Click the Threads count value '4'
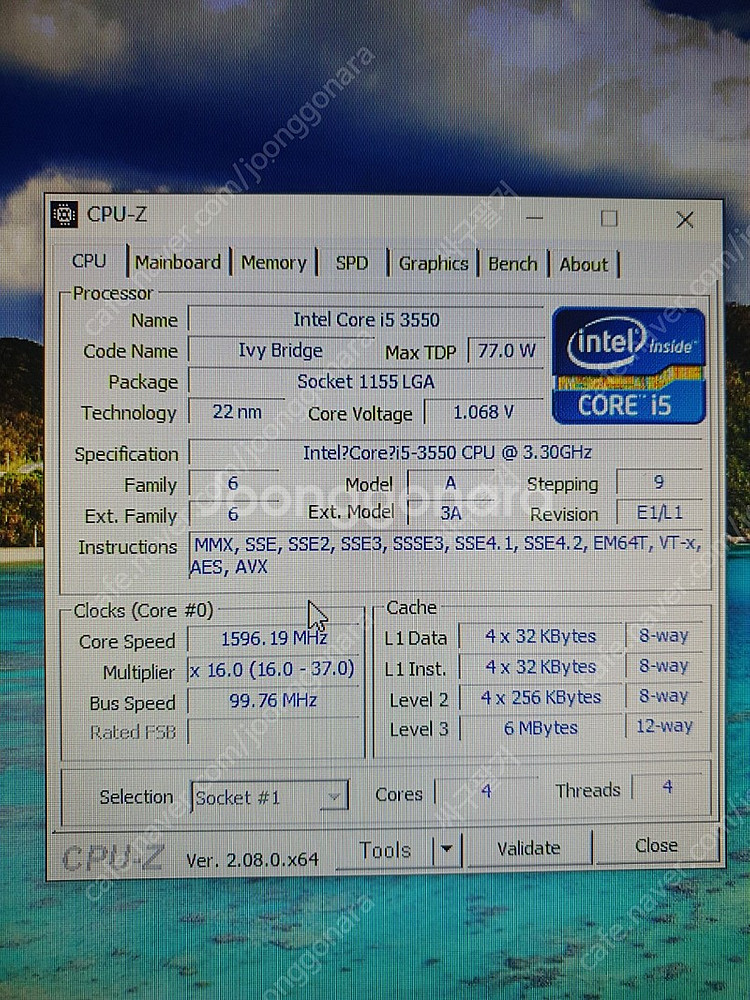Screen dimensions: 750x1000 point(666,787)
